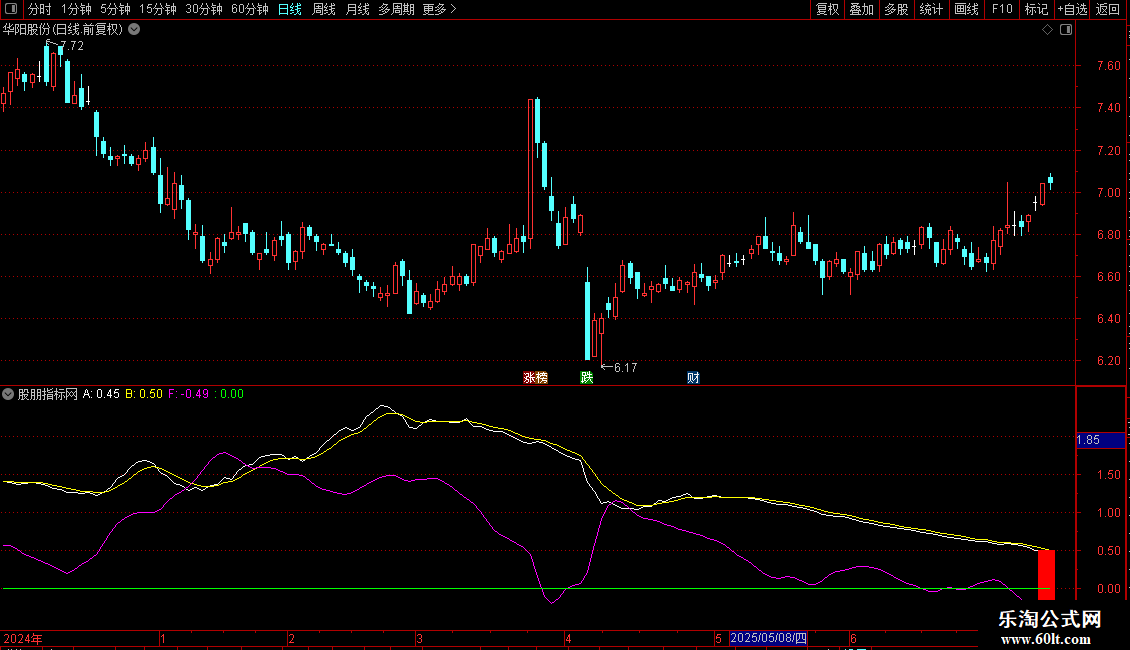Click the 2025/05/08 date marker on timeline

[768, 638]
